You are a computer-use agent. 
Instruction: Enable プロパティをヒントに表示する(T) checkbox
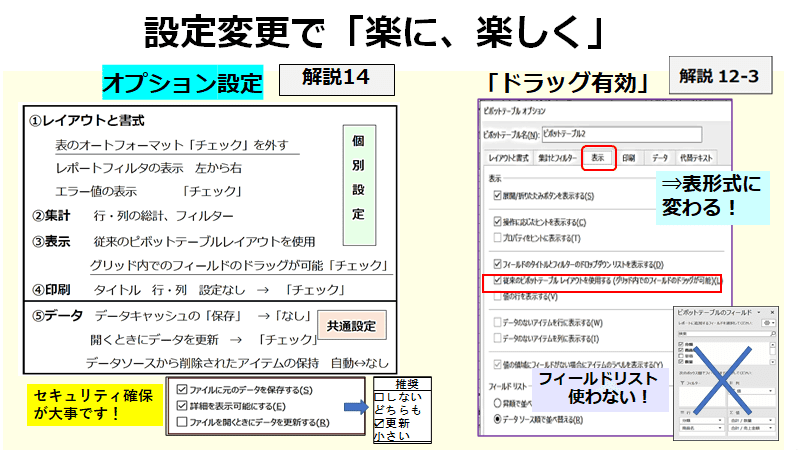pyautogui.click(x=497, y=237)
